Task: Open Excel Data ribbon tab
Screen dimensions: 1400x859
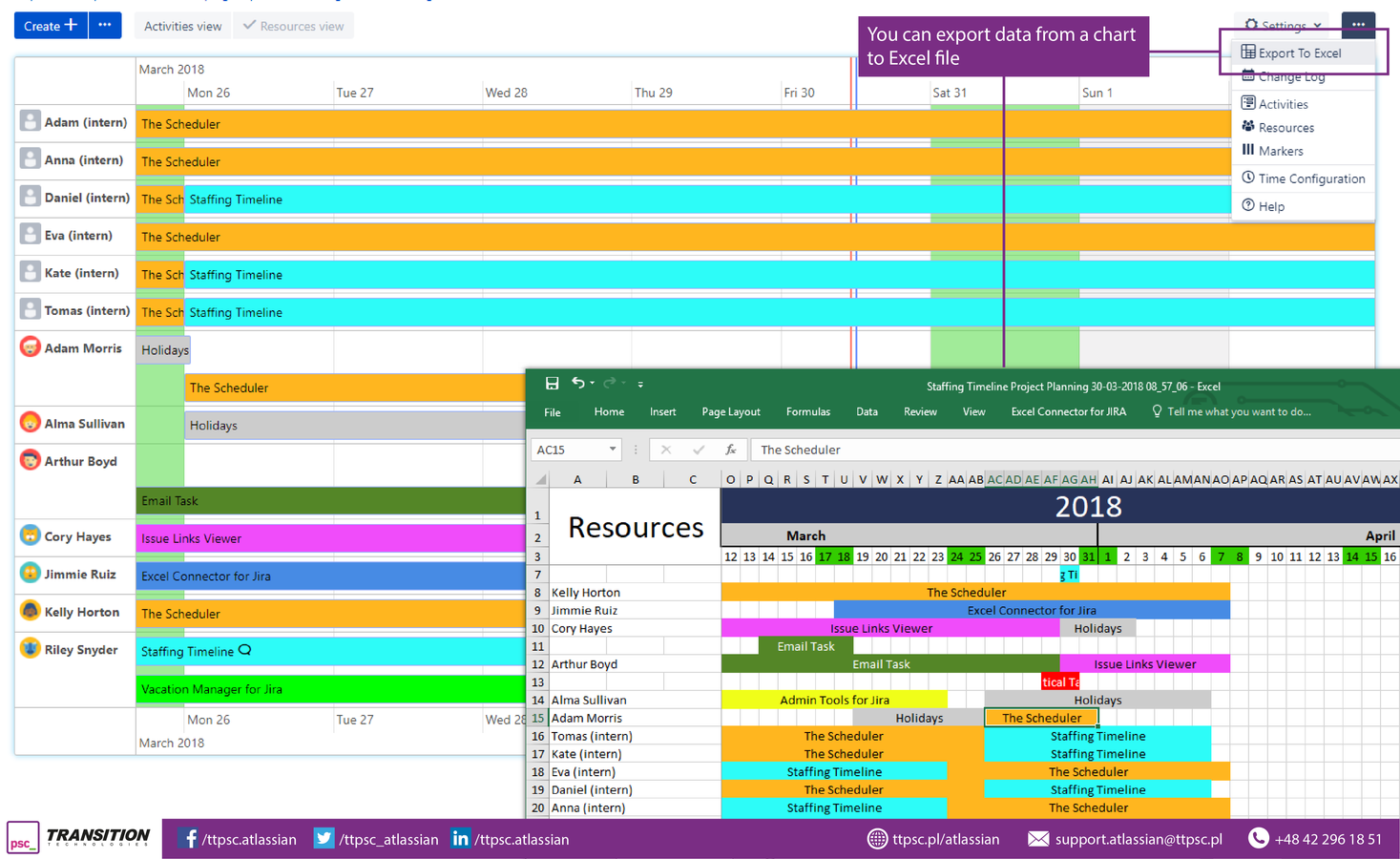Action: point(867,412)
